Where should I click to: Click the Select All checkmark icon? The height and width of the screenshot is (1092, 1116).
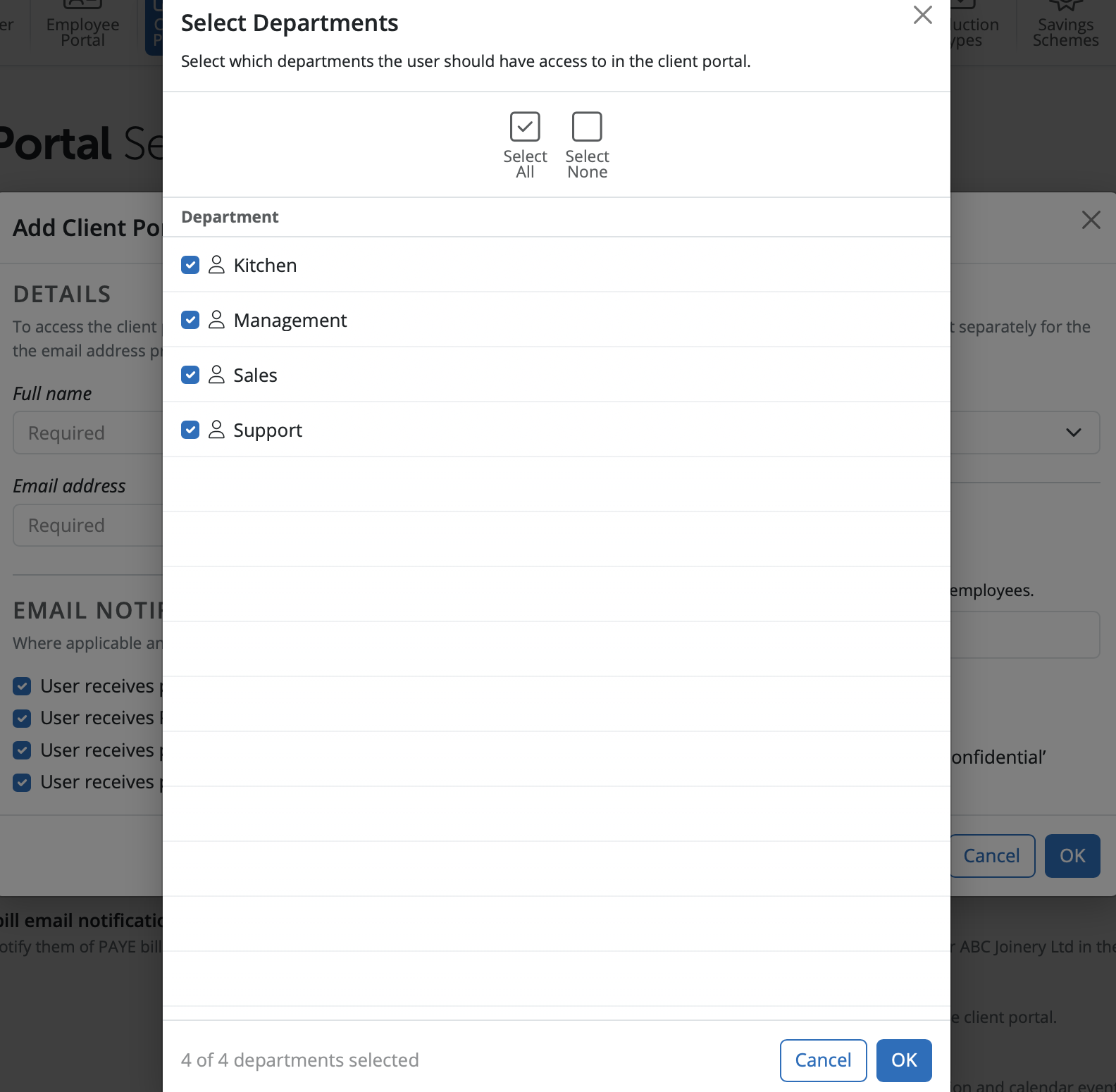pyautogui.click(x=525, y=128)
